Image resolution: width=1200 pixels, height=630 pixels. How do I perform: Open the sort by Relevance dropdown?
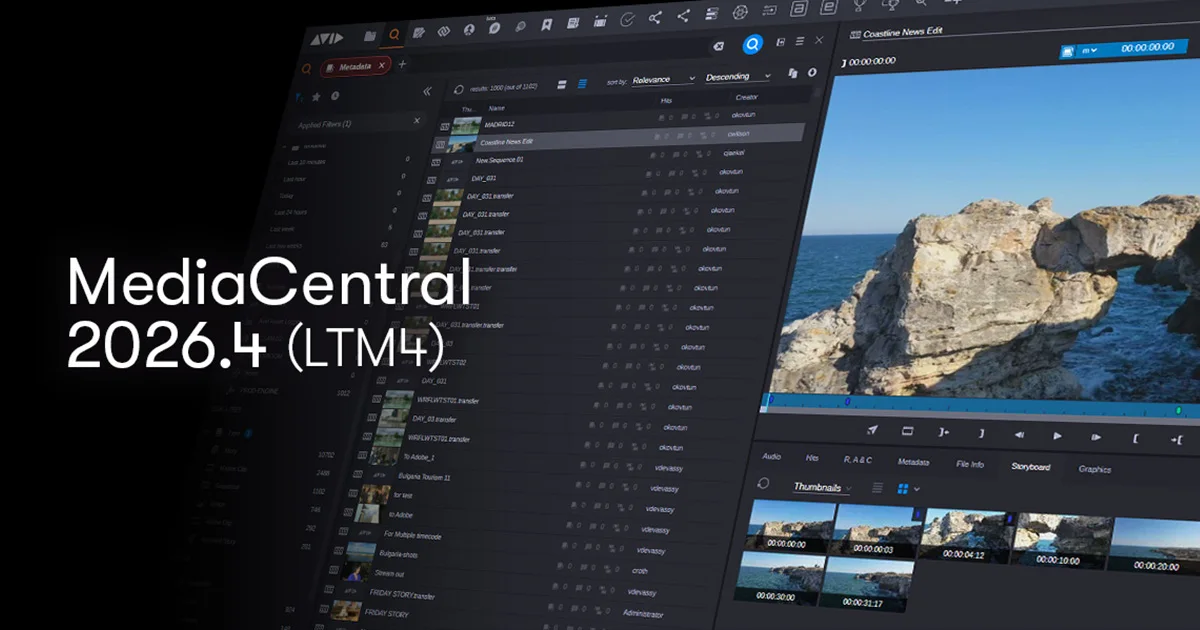click(664, 78)
